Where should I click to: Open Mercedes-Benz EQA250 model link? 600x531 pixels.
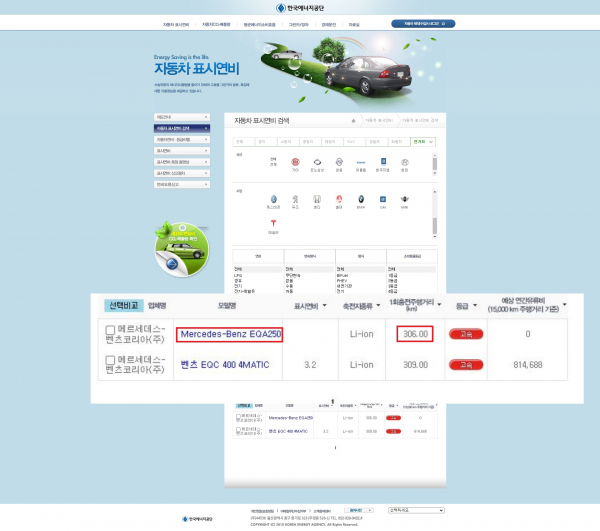[231, 334]
